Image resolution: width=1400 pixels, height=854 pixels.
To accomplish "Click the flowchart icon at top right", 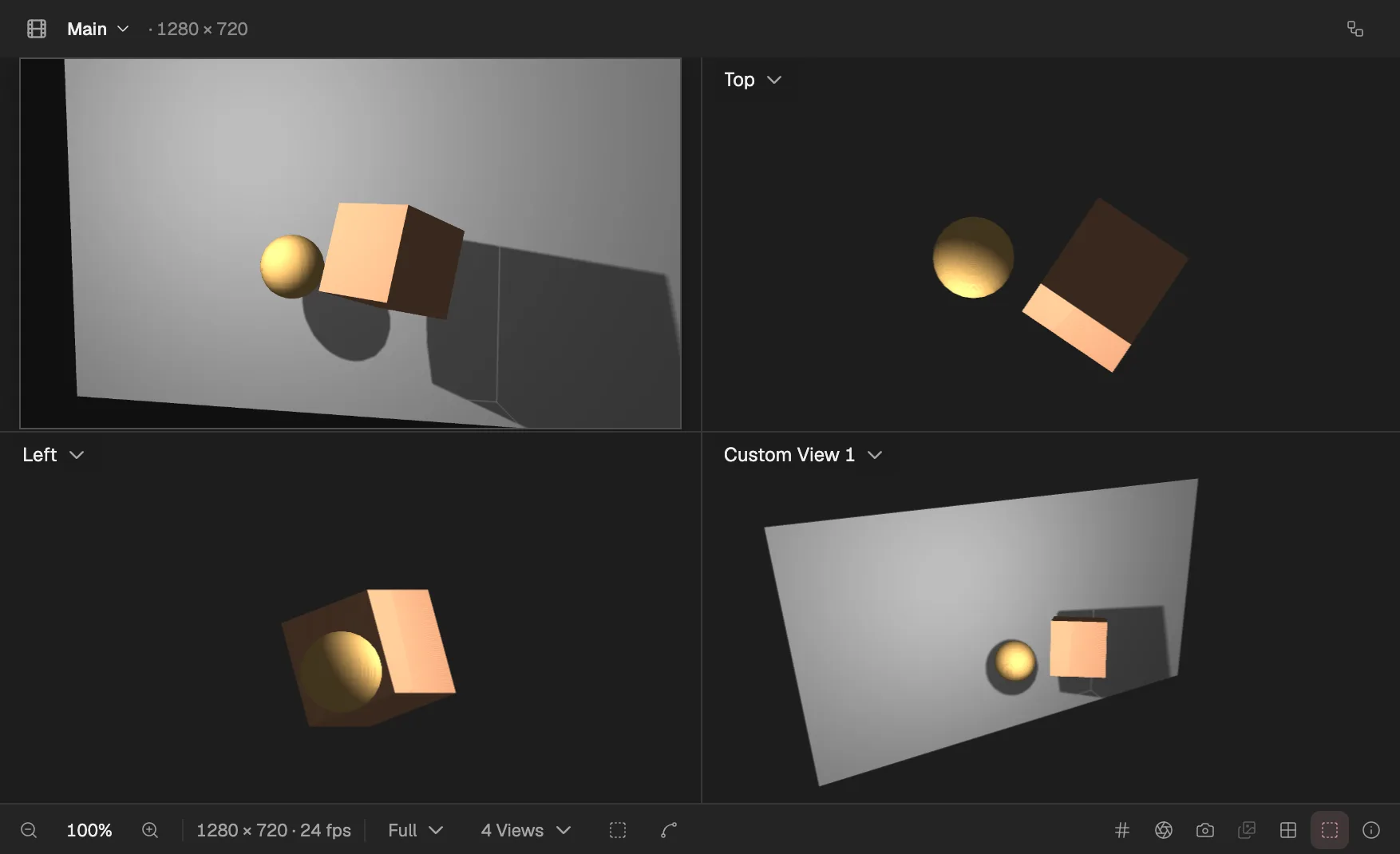I will [x=1355, y=29].
